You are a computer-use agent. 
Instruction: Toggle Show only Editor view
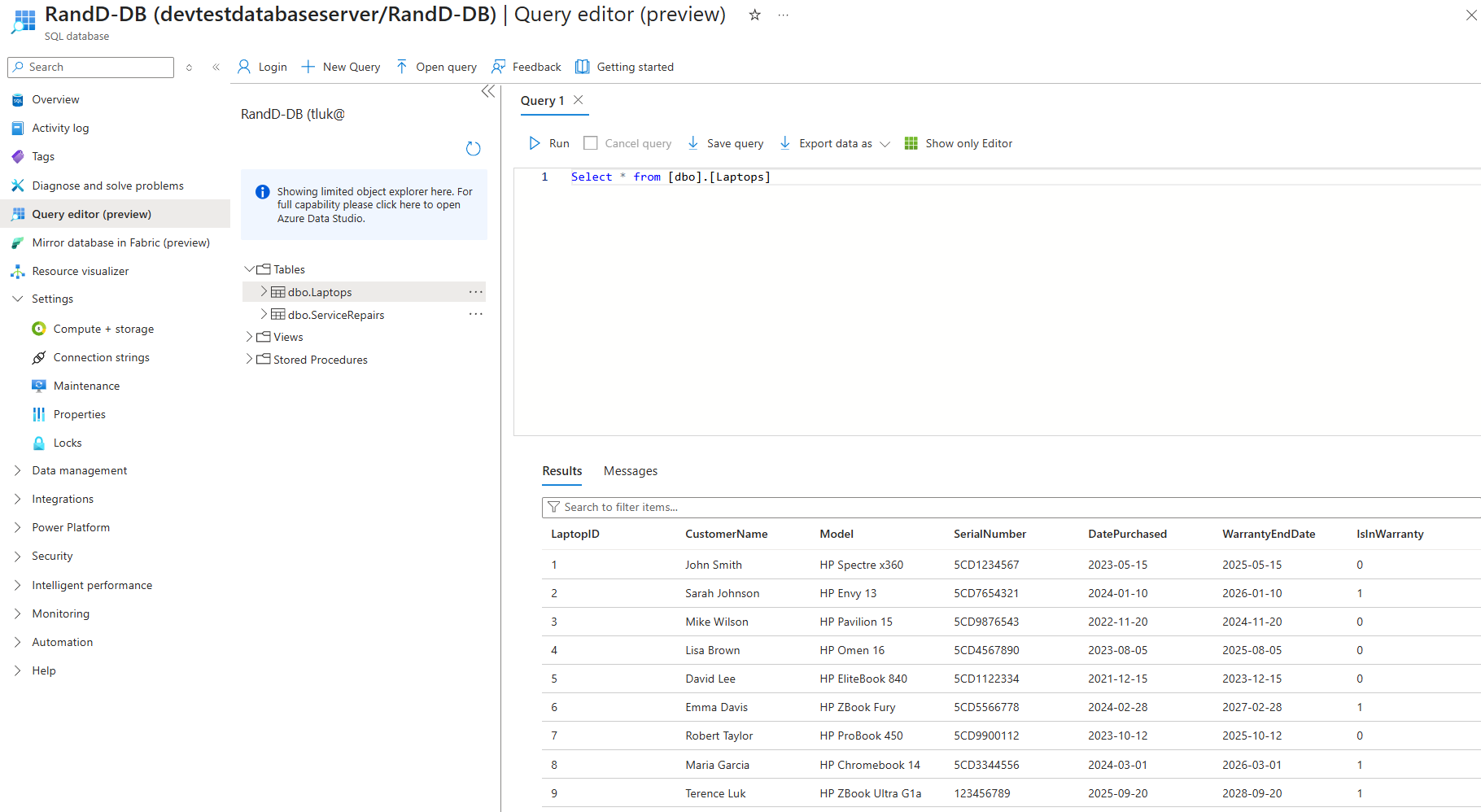tap(959, 143)
